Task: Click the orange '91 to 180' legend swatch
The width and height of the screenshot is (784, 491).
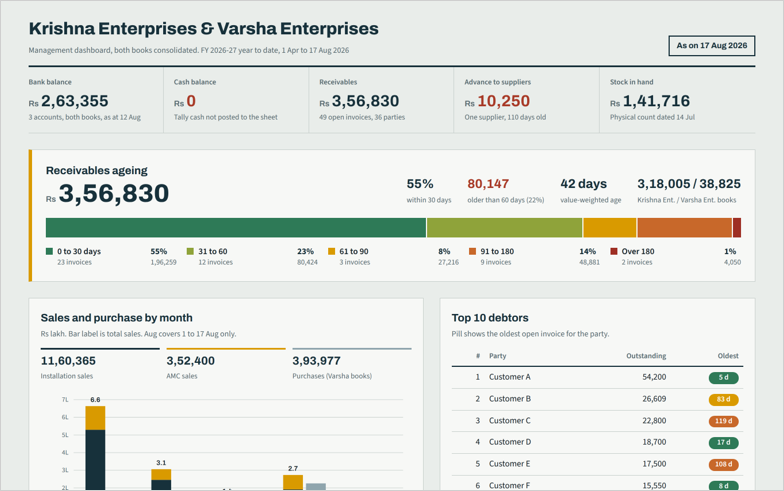Action: (472, 252)
